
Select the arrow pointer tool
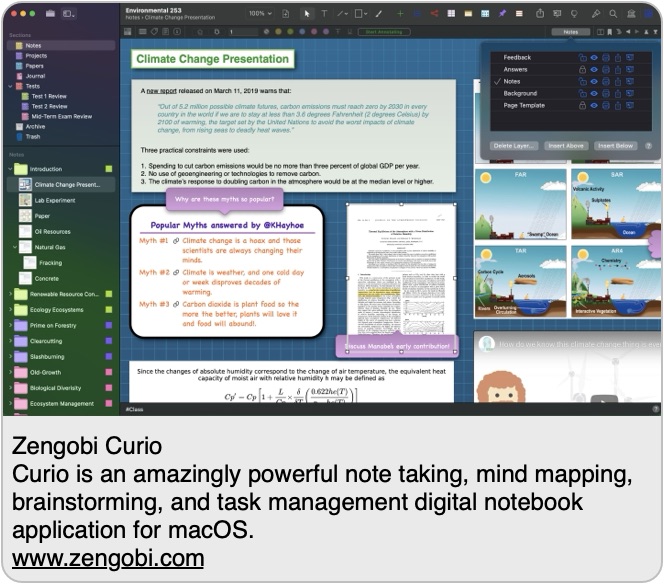pyautogui.click(x=307, y=14)
